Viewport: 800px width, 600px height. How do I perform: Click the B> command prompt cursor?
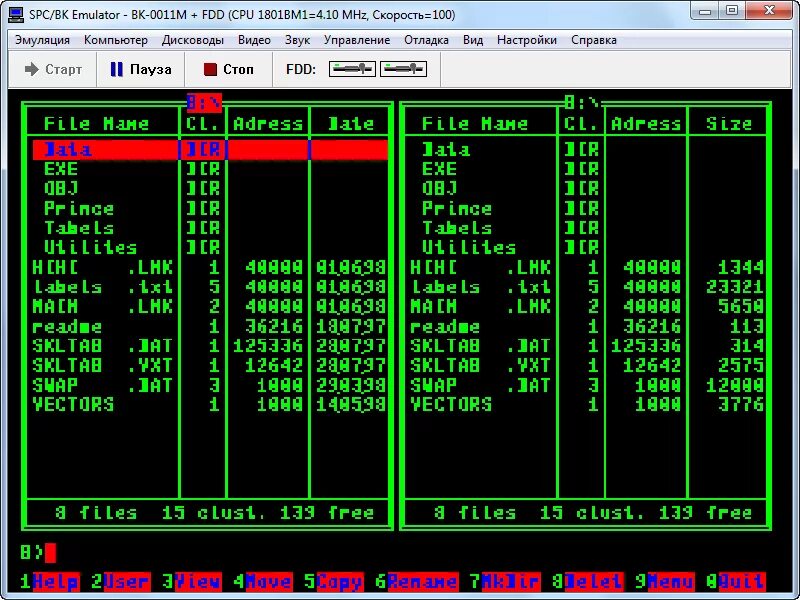[x=50, y=553]
